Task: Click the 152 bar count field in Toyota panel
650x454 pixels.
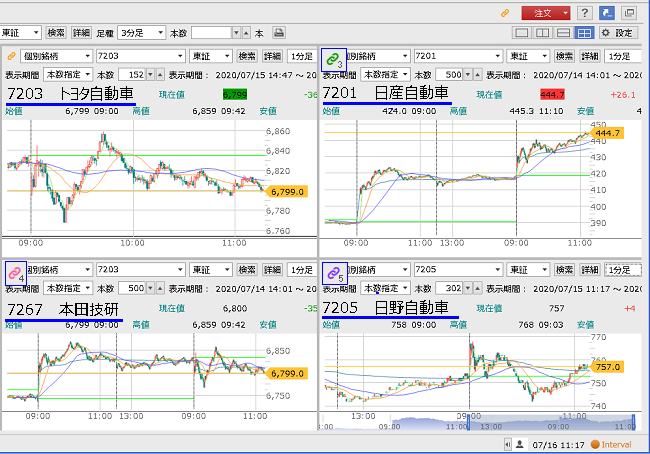Action: 132,75
